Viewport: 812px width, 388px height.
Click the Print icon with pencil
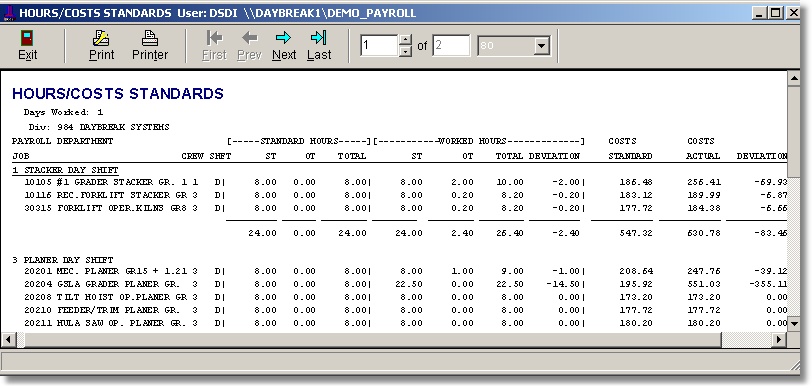(101, 38)
